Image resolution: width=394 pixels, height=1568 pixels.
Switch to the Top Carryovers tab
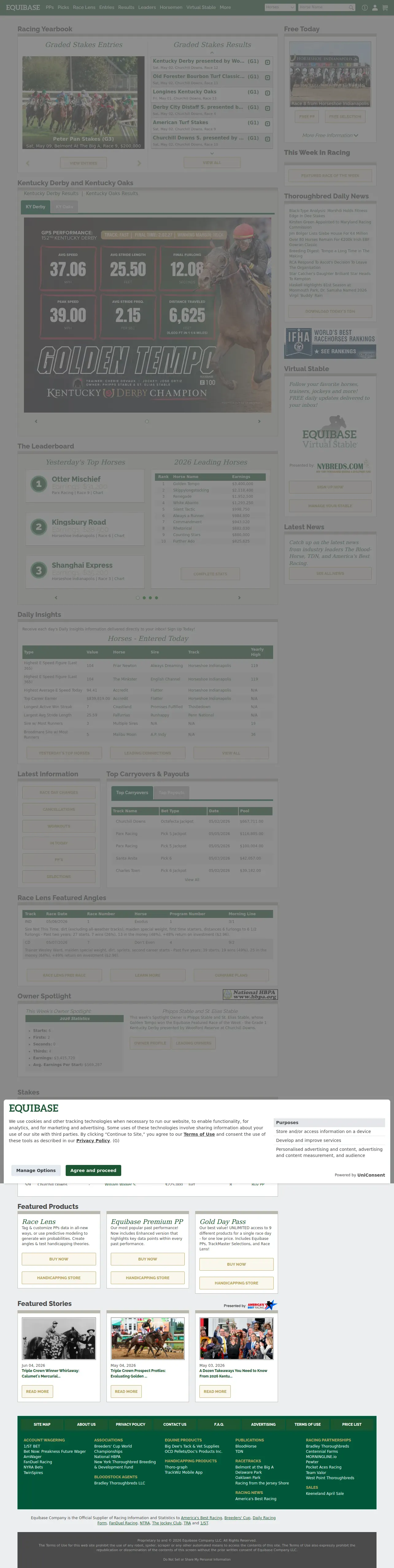point(132,793)
